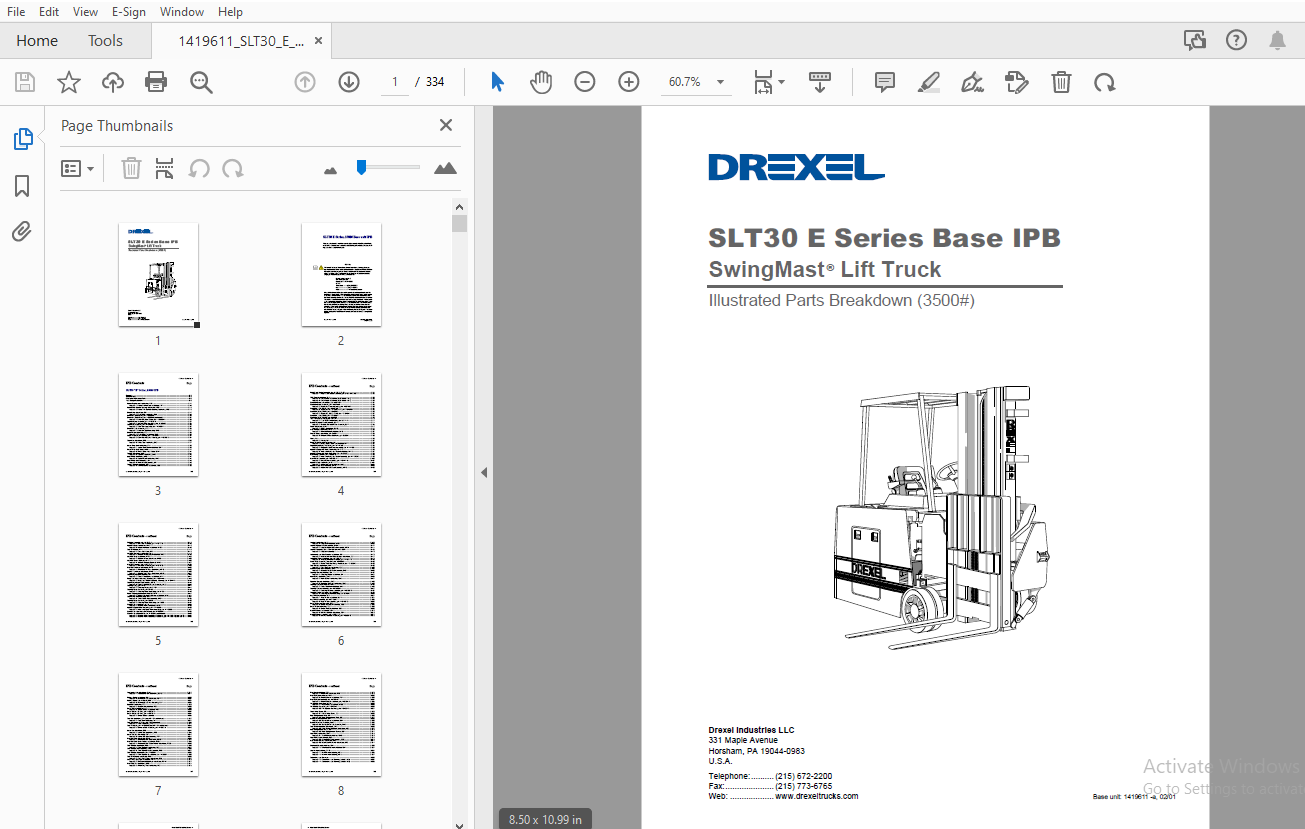Delete with the toolbar trash icon
Screen dimensions: 1305x829
pyautogui.click(x=1061, y=82)
